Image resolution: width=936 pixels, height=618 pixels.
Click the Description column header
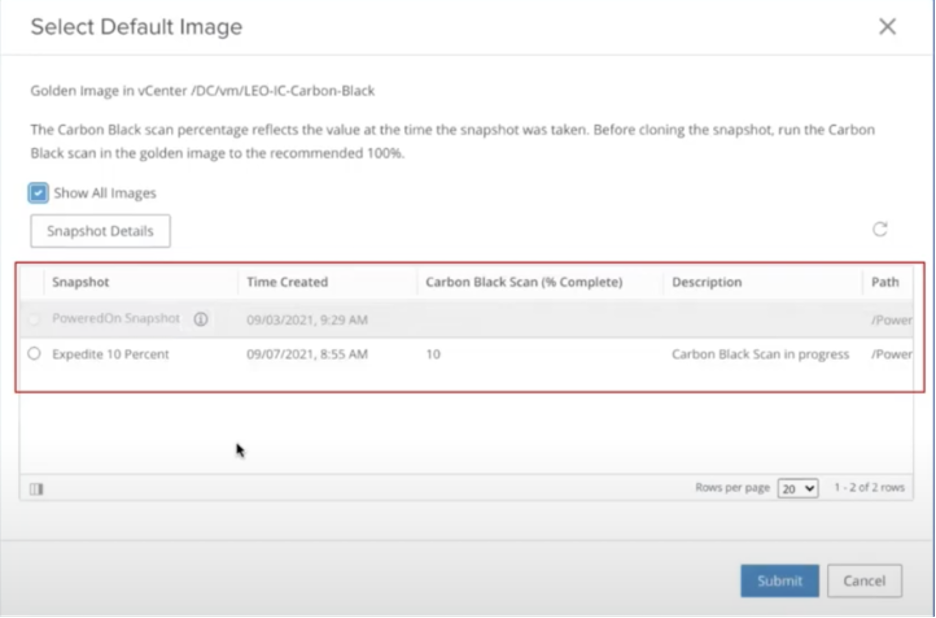click(x=707, y=282)
